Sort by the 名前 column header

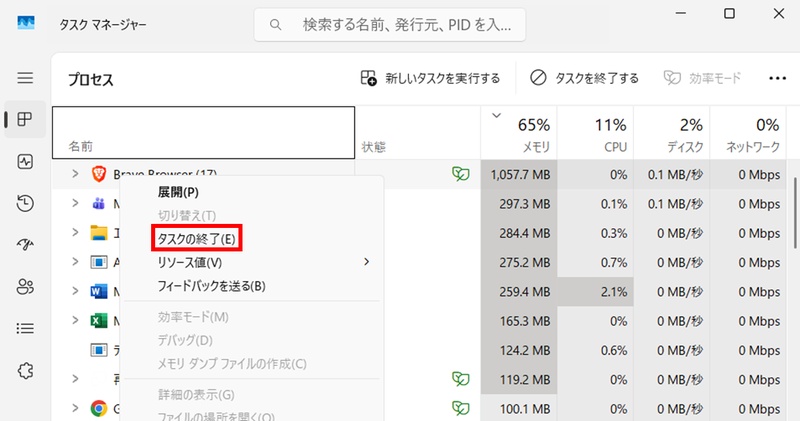204,133
